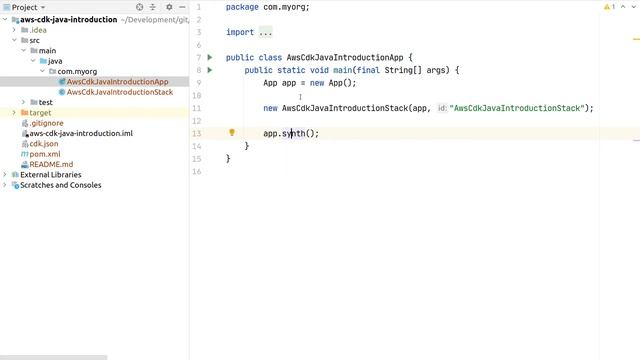This screenshot has width=640, height=360.
Task: Click the yellow warning stripe on error scrollbar
Action: tap(636, 39)
